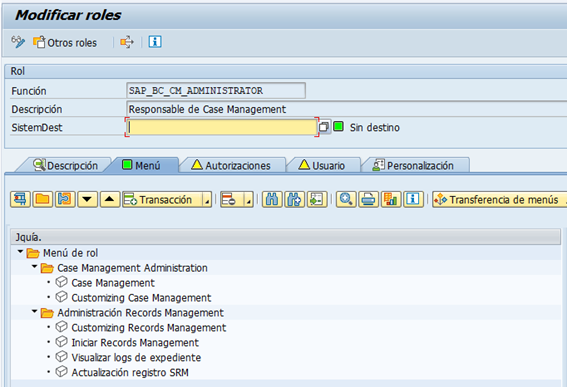Click cube icon beside Case Management
Screen dimensions: 567x387
[61, 282]
